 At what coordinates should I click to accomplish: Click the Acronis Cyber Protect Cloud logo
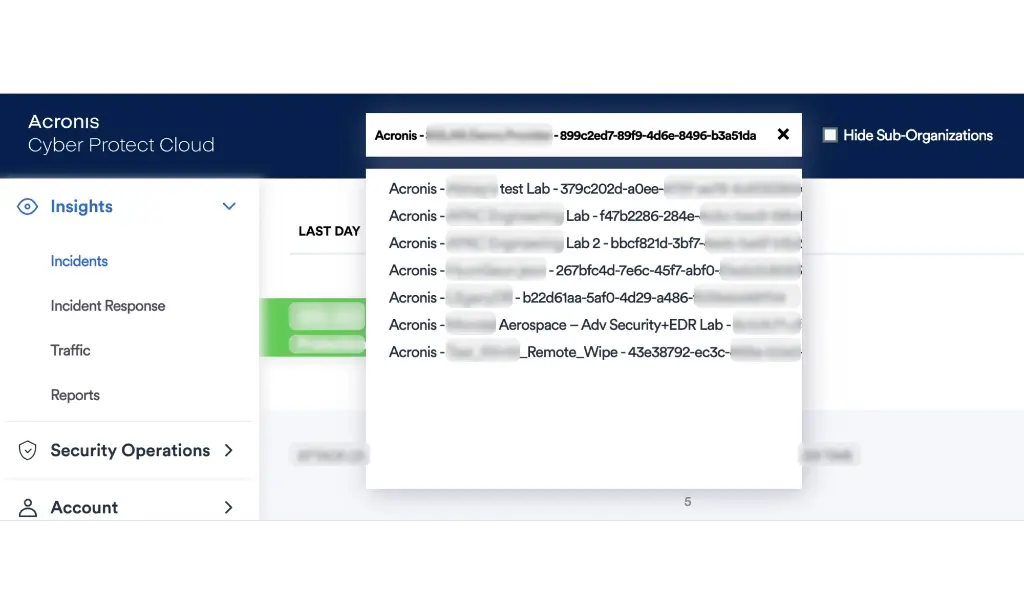pos(121,133)
